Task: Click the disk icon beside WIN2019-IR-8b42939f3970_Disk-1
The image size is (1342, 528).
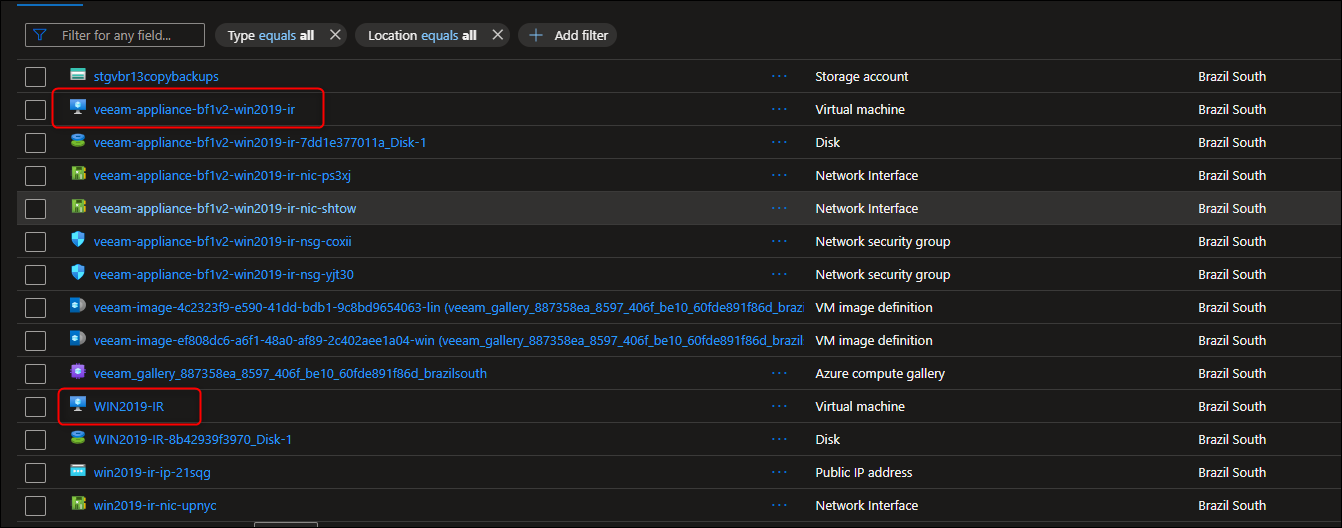Action: pos(78,439)
